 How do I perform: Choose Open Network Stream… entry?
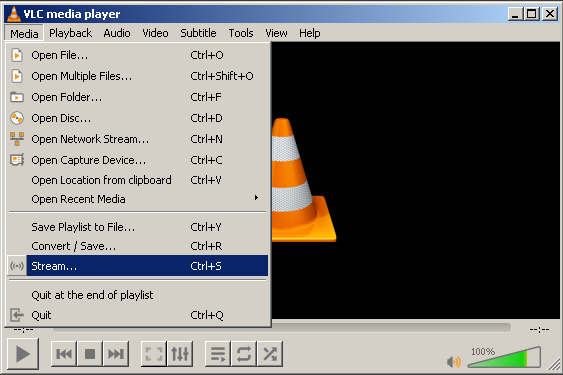[138, 139]
